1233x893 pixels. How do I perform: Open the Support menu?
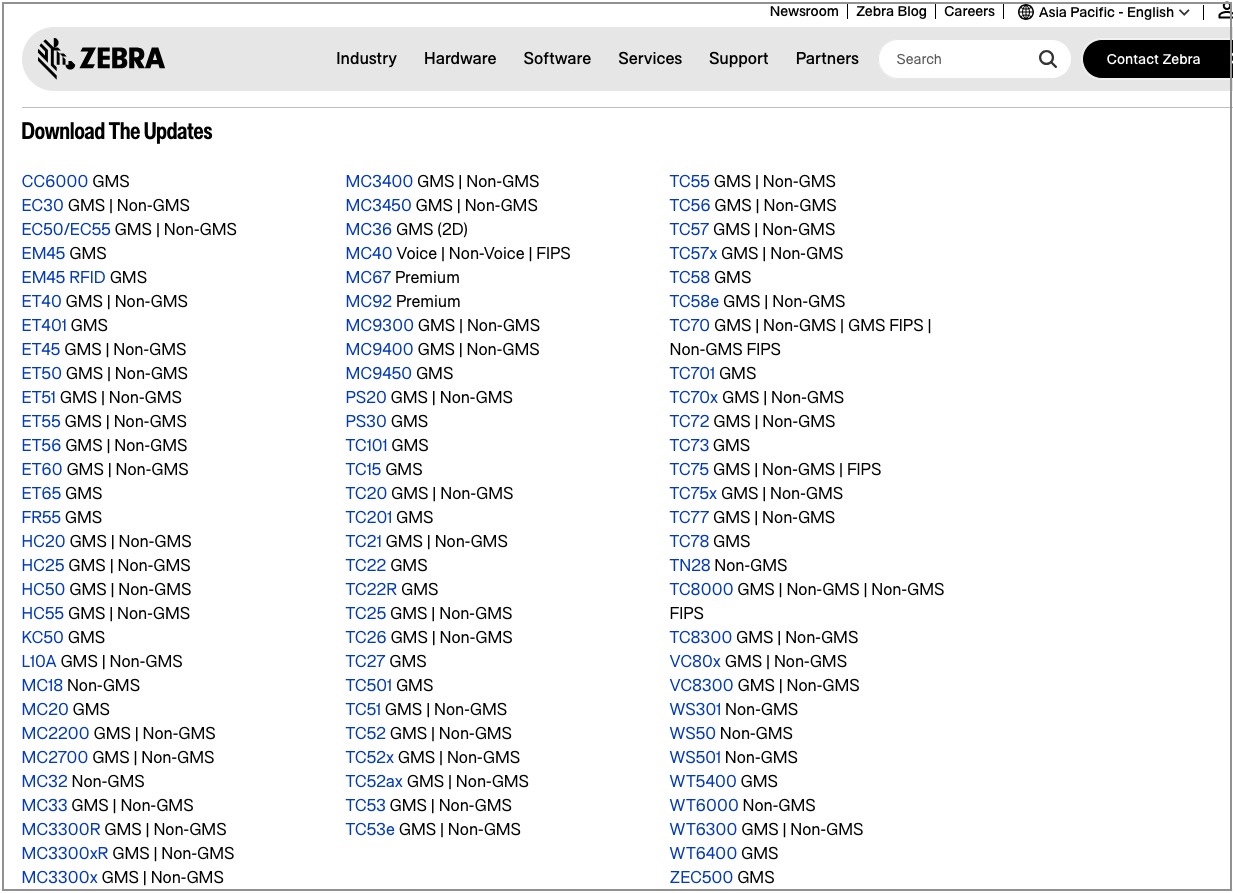pyautogui.click(x=739, y=59)
